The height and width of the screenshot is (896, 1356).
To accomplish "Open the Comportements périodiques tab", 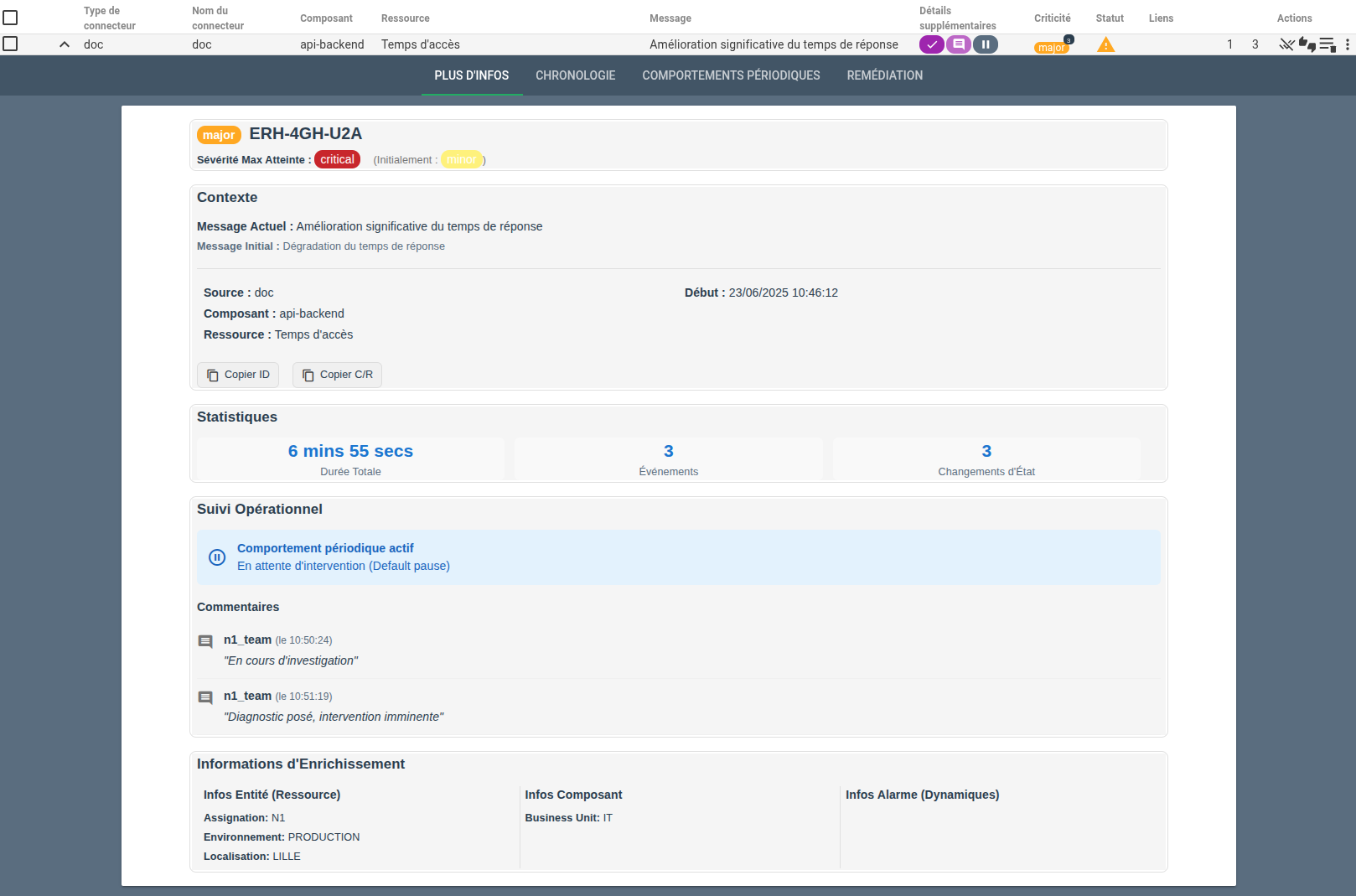I will coord(731,75).
